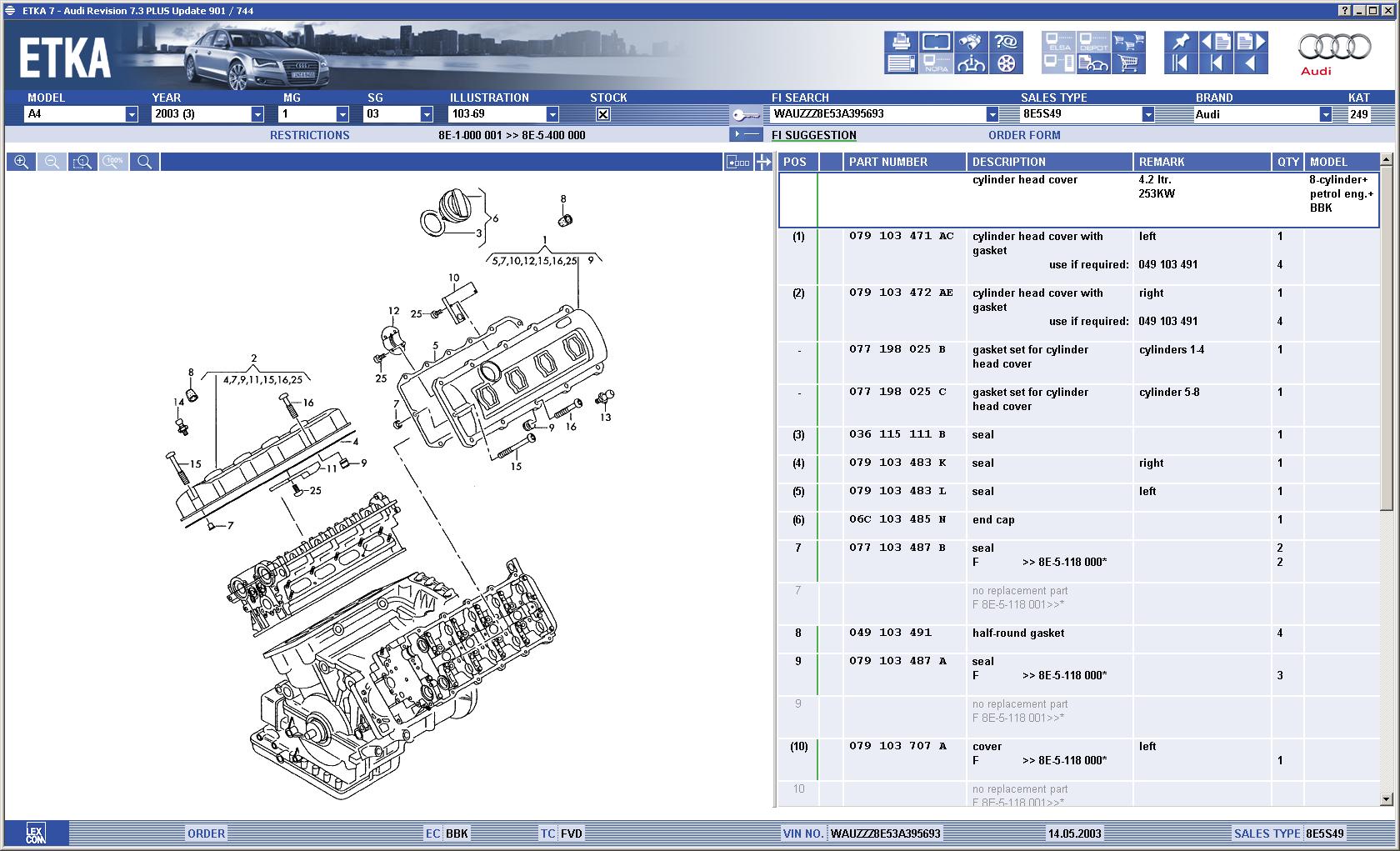Click the ORDER button in status bar
Image resolution: width=1400 pixels, height=851 pixels.
[x=206, y=833]
